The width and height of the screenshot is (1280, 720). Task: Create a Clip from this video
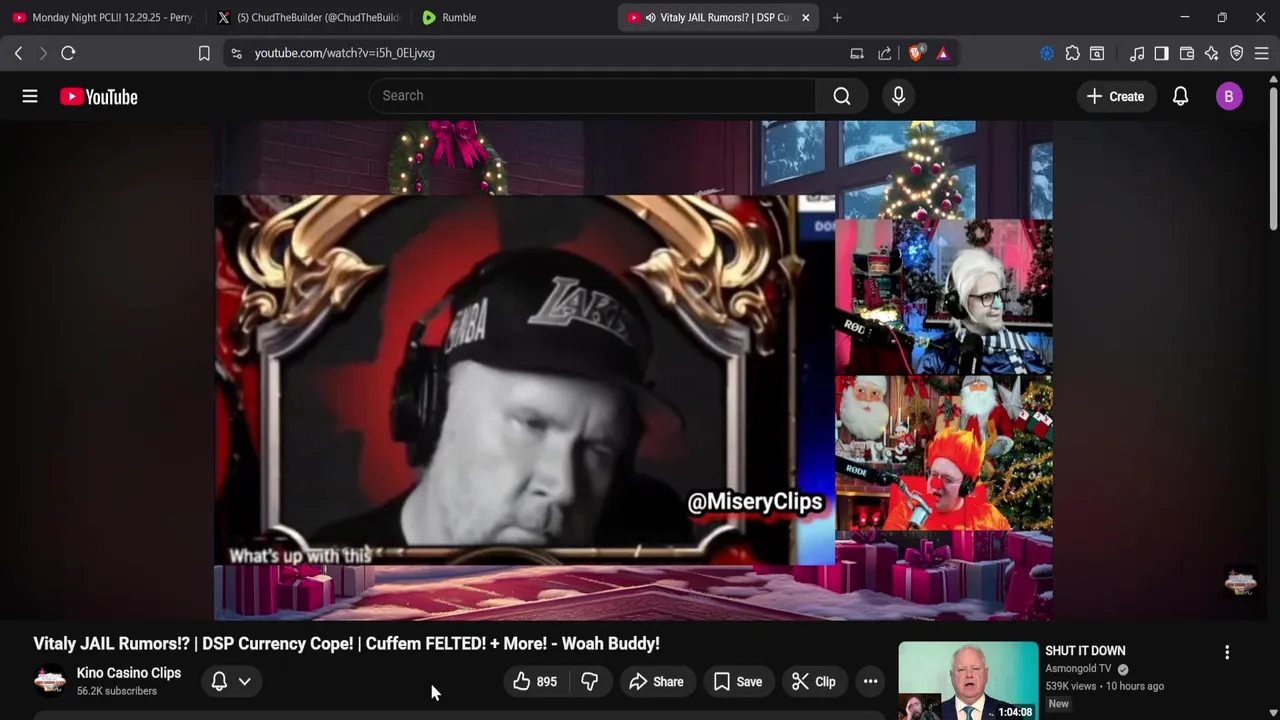click(814, 682)
